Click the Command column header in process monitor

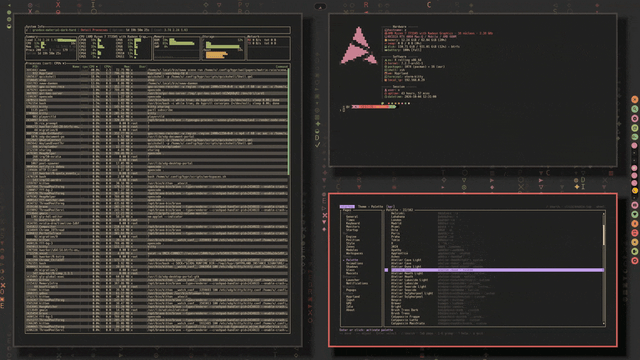point(282,67)
